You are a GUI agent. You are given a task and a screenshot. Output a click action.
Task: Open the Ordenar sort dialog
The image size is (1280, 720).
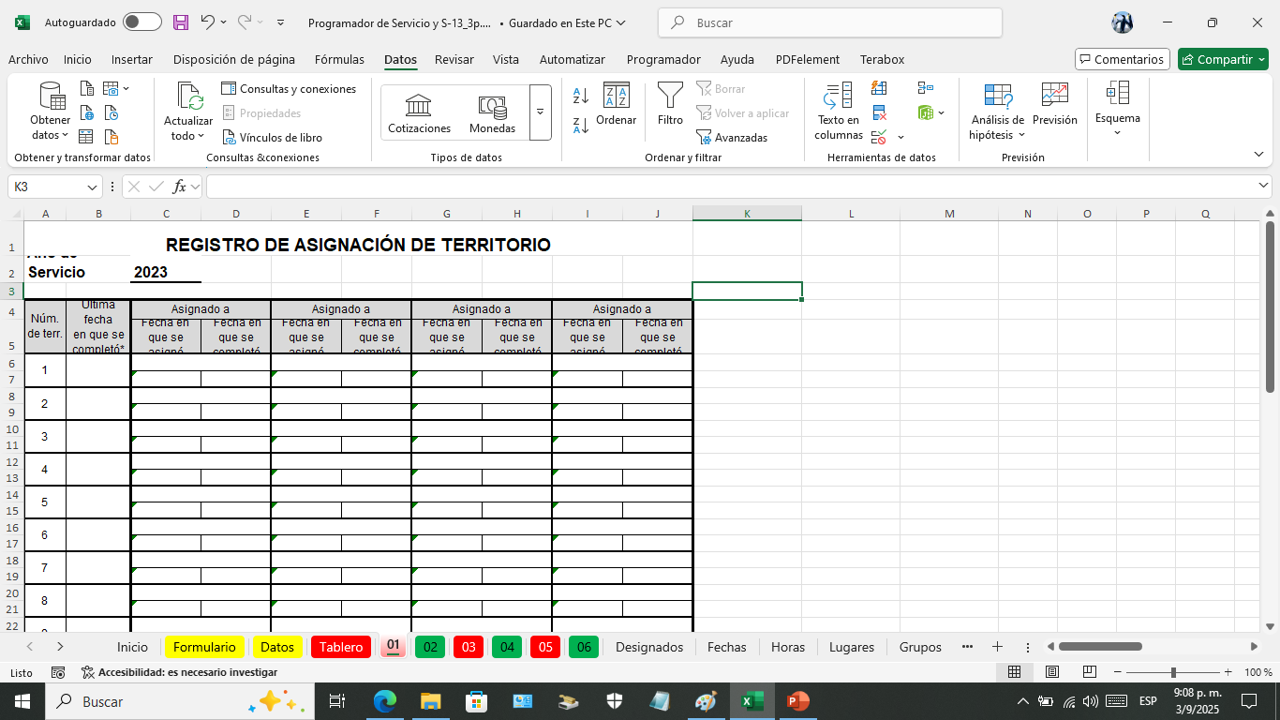click(x=616, y=105)
